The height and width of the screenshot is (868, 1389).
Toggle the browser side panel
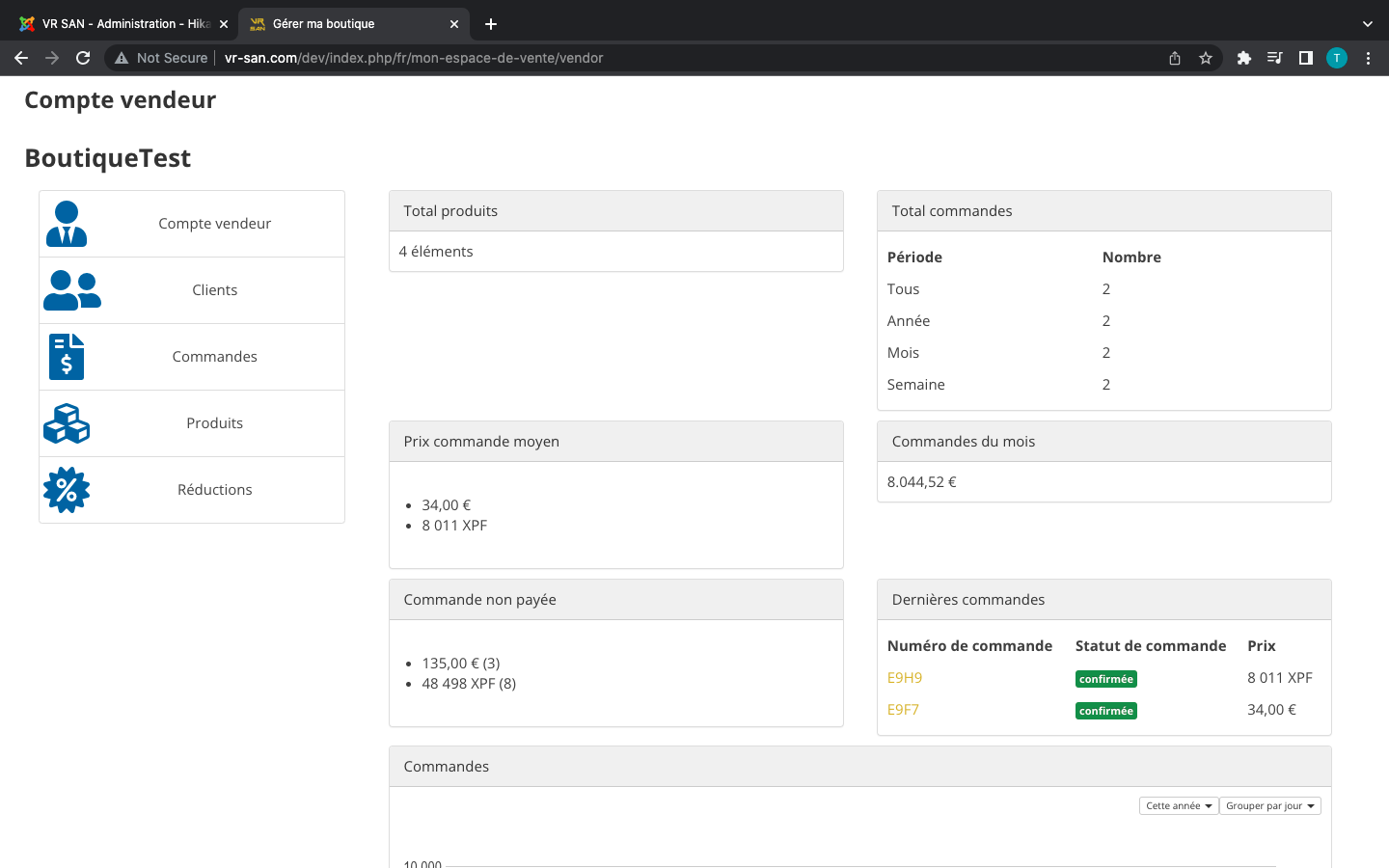[1306, 58]
